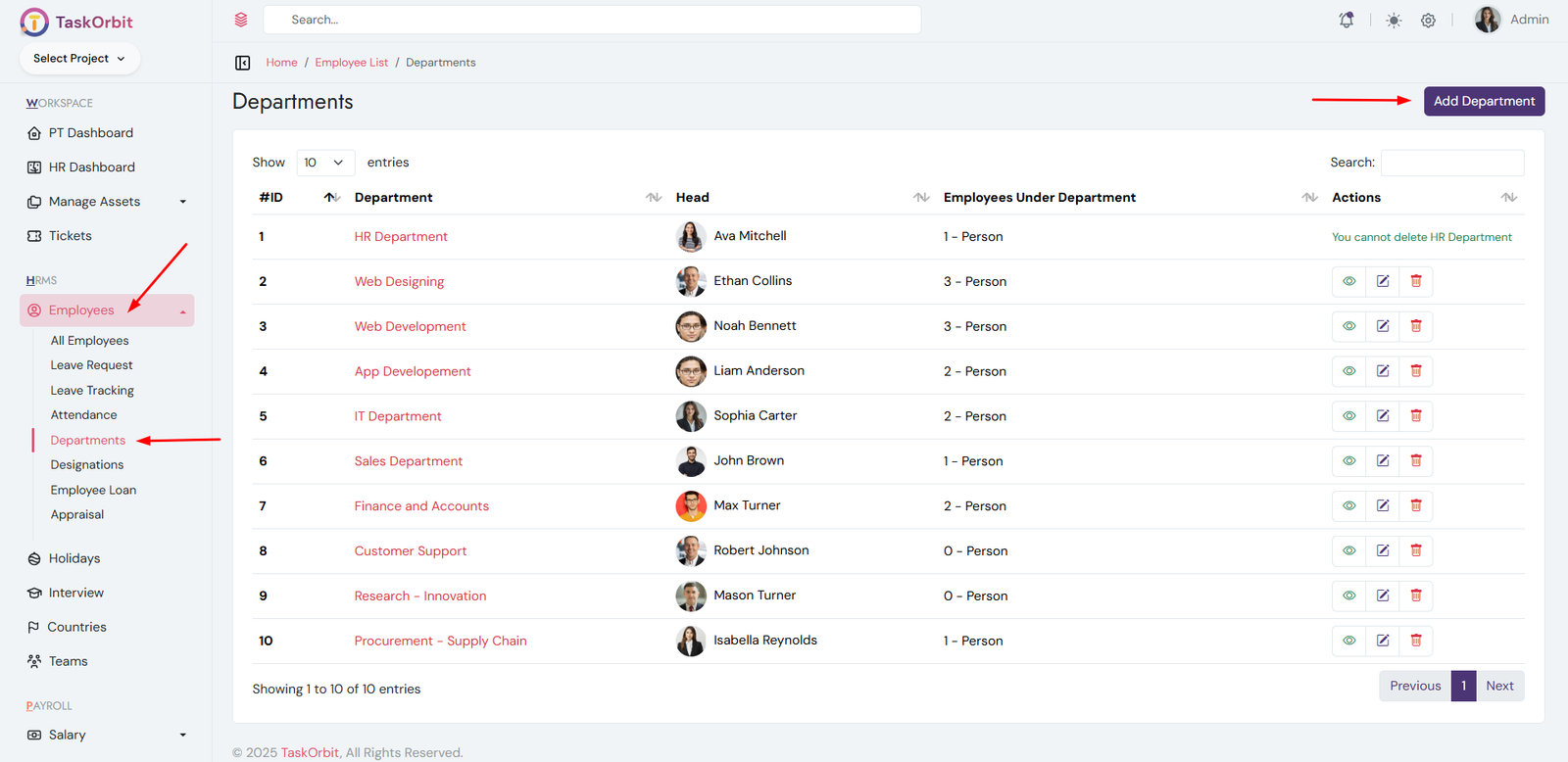1568x762 pixels.
Task: Expand the Salary menu
Action: coord(107,735)
